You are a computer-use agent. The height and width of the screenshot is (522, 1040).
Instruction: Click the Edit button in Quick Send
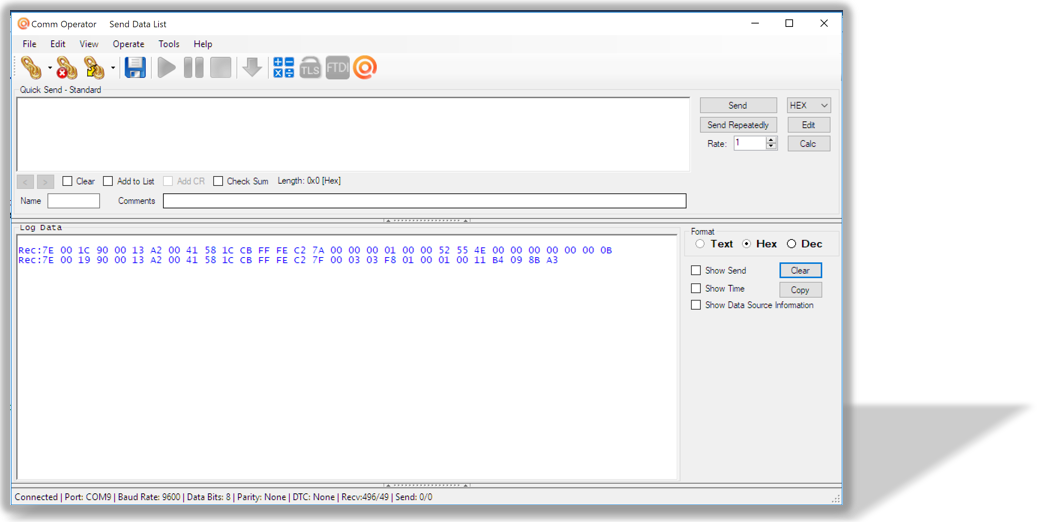pos(809,125)
